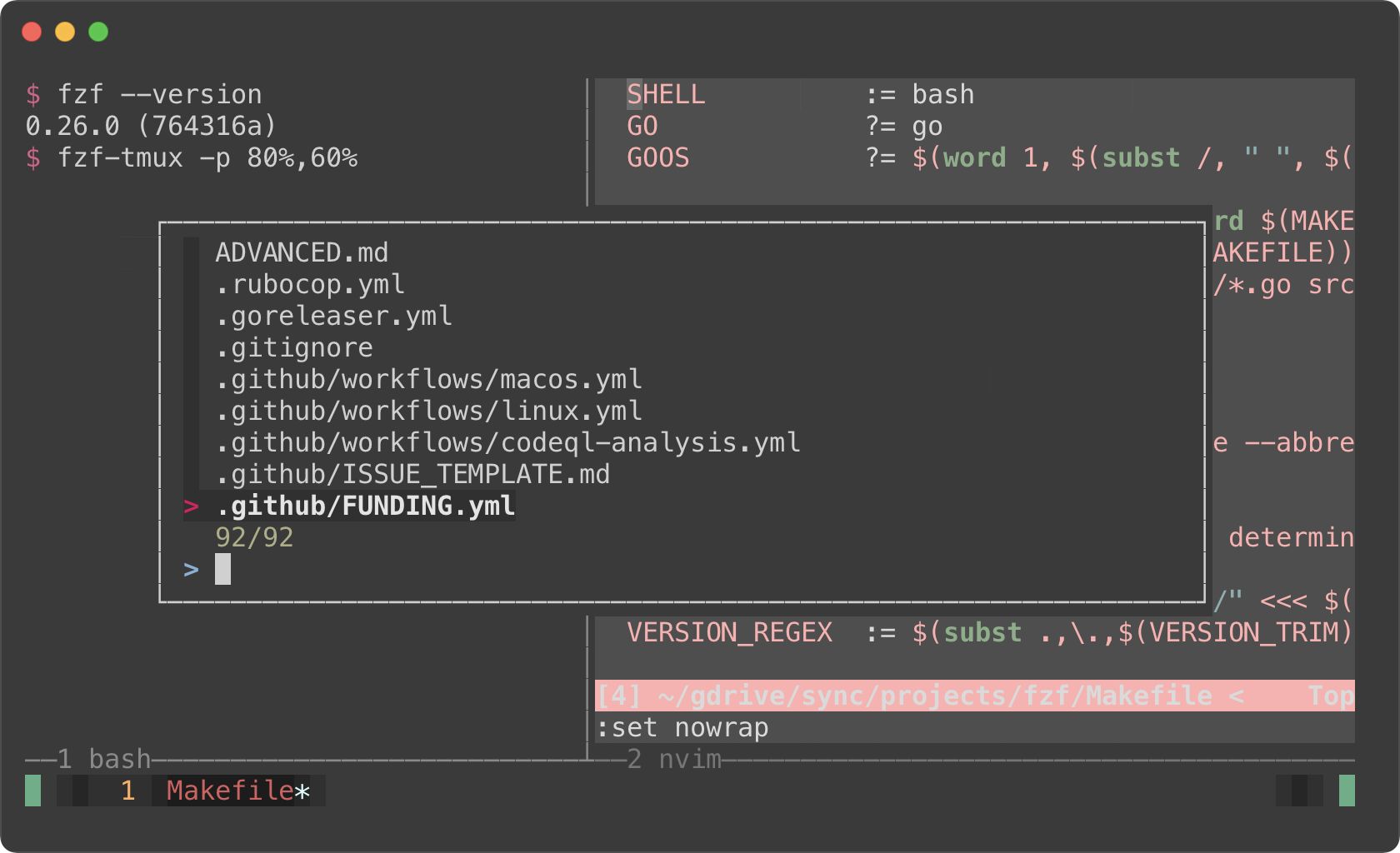Select .rubocop.yml entry in fzf popup

pos(310,284)
